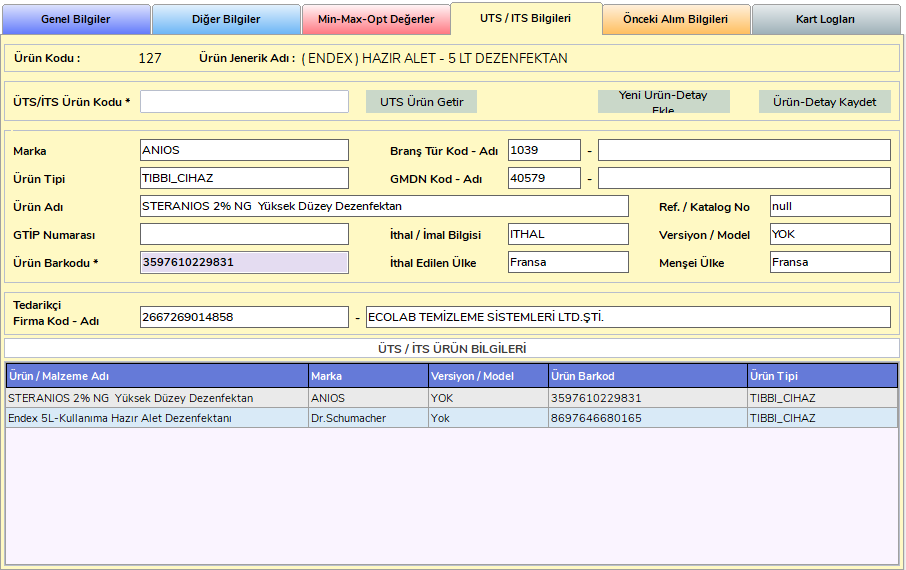Click the Ürün Adı field STERANIOS 2% NG

click(384, 206)
